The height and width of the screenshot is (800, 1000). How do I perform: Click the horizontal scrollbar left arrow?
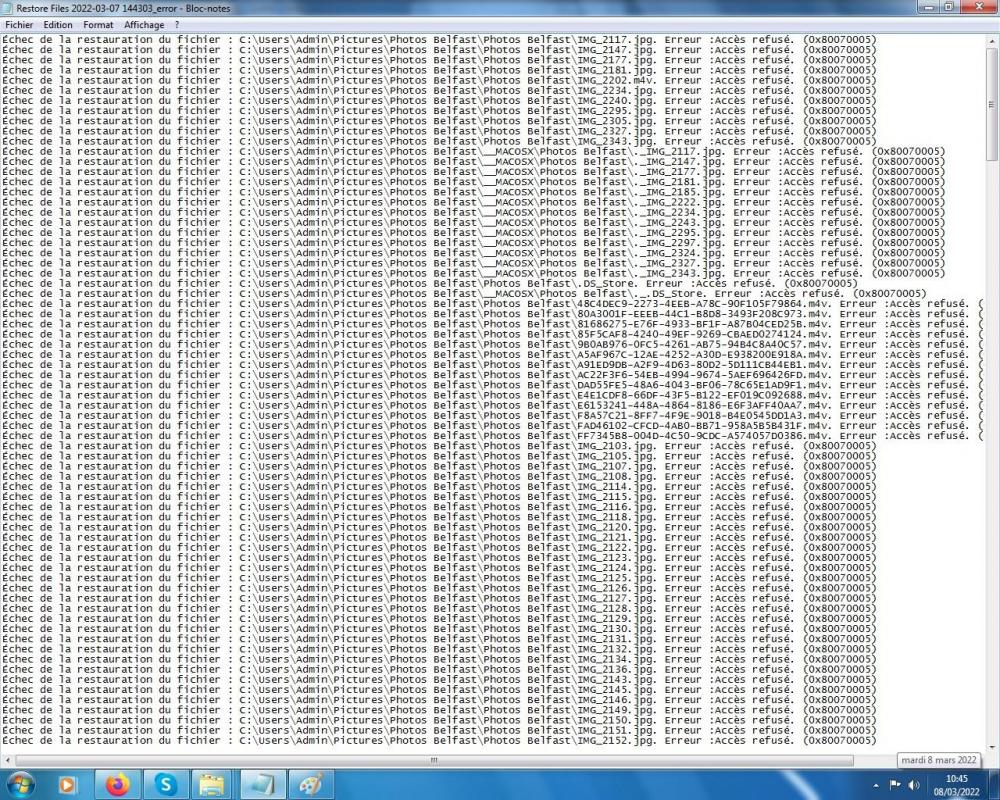point(7,760)
